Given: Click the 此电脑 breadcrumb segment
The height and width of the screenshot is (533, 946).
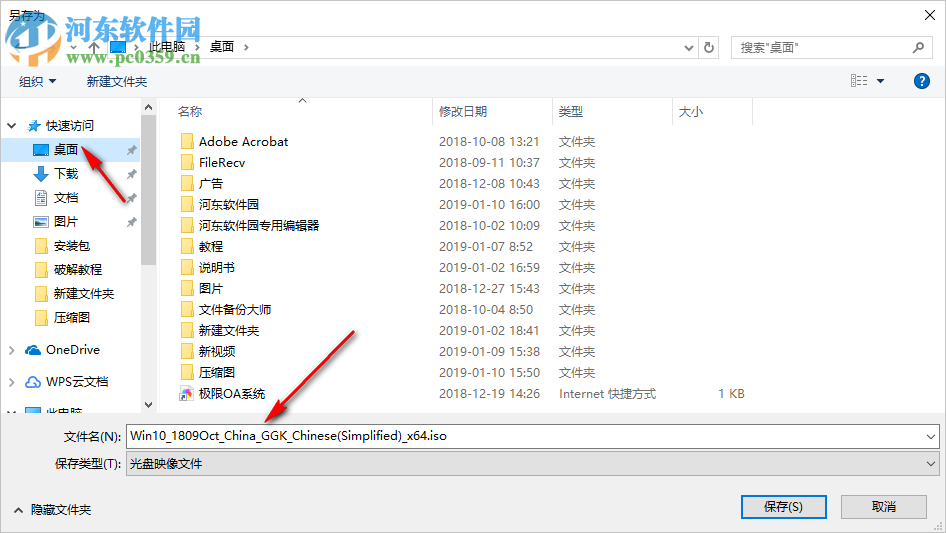Looking at the screenshot, I should coord(167,46).
